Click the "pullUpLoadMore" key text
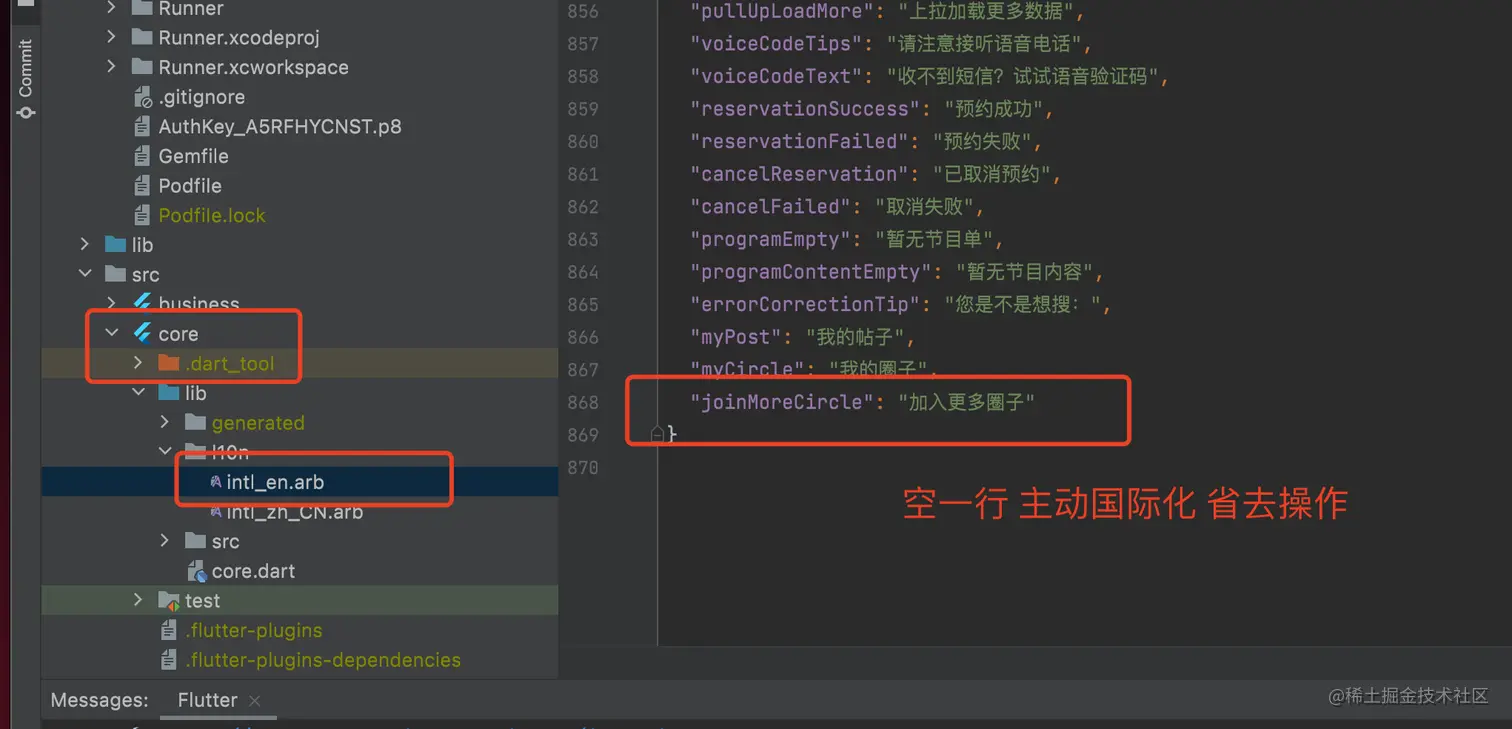Viewport: 1512px width, 729px height. pos(781,11)
